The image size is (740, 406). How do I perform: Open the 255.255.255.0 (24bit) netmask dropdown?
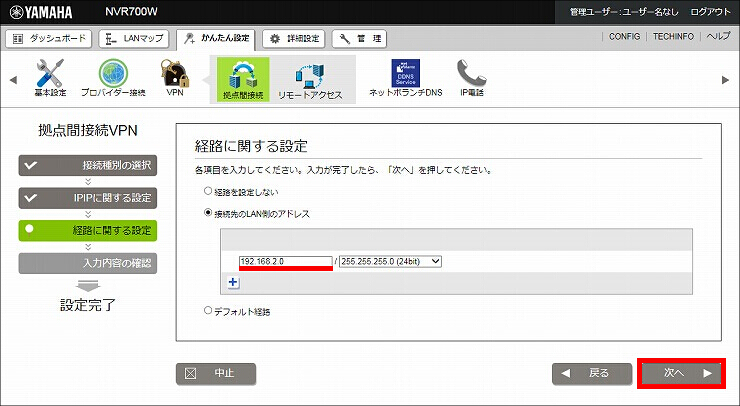tap(390, 261)
